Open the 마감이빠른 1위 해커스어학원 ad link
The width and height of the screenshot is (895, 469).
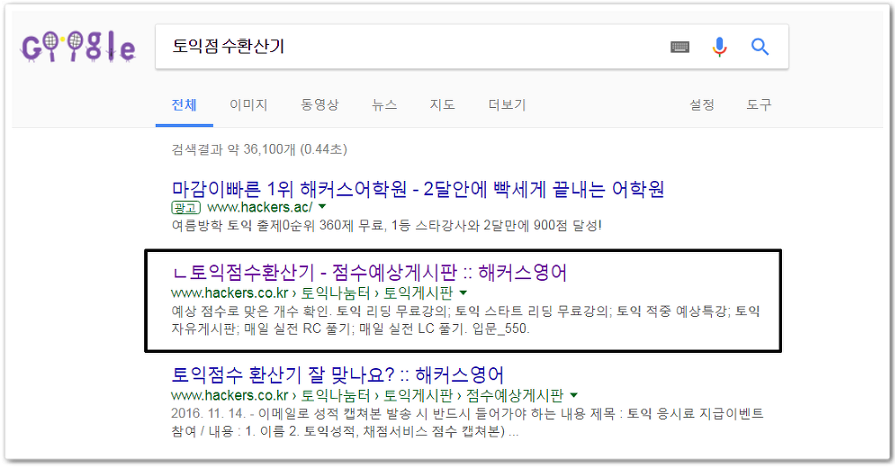tap(418, 188)
